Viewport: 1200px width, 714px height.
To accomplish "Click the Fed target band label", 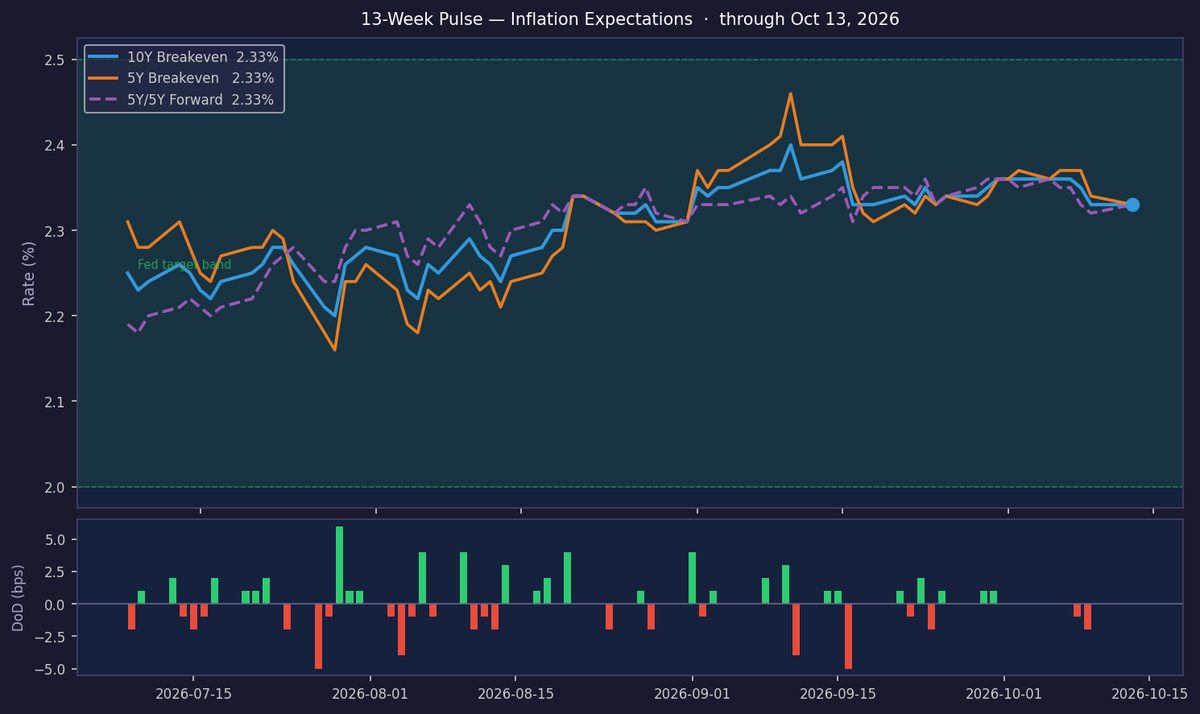I will point(184,265).
